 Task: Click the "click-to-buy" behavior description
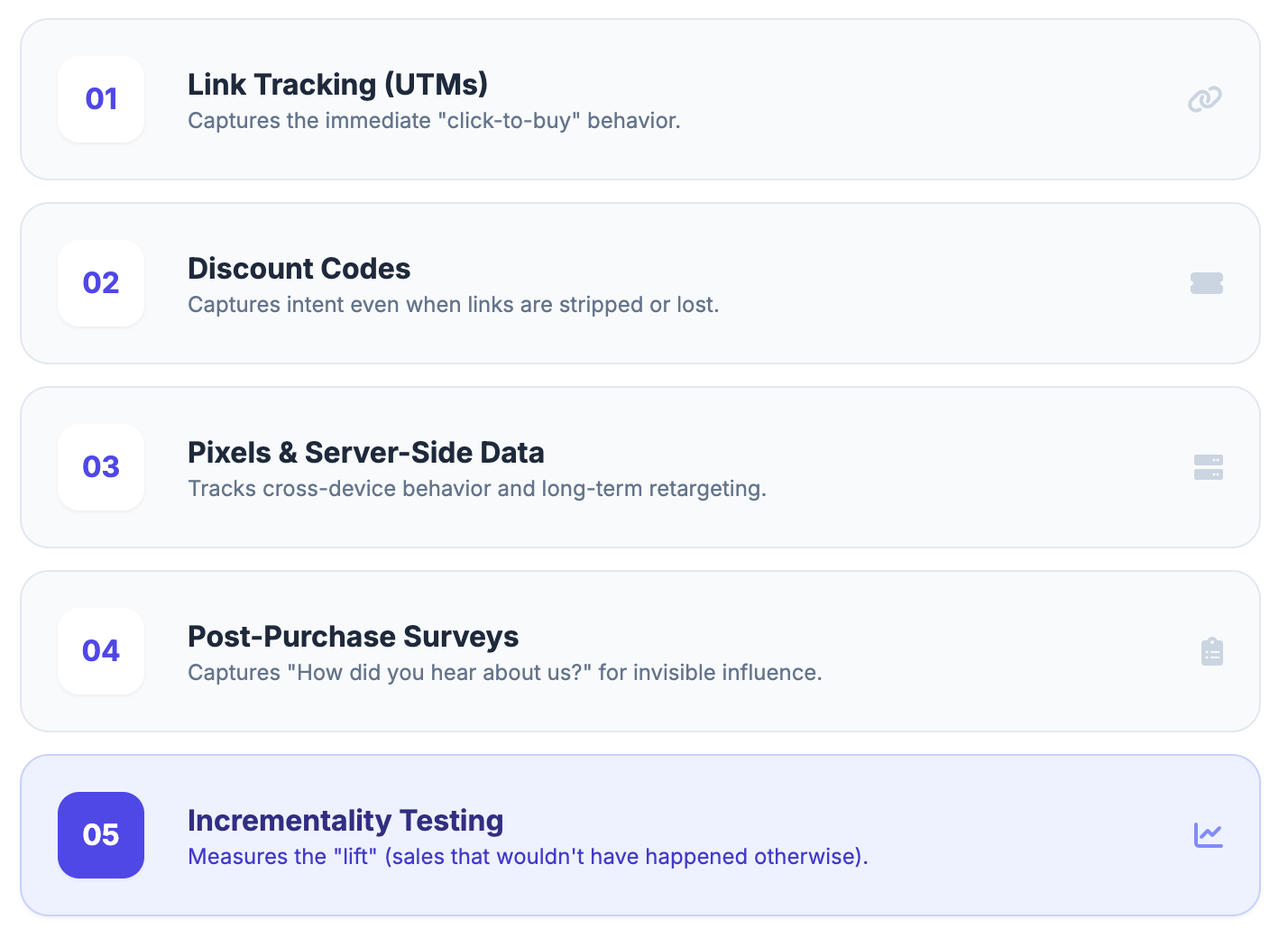[x=434, y=121]
